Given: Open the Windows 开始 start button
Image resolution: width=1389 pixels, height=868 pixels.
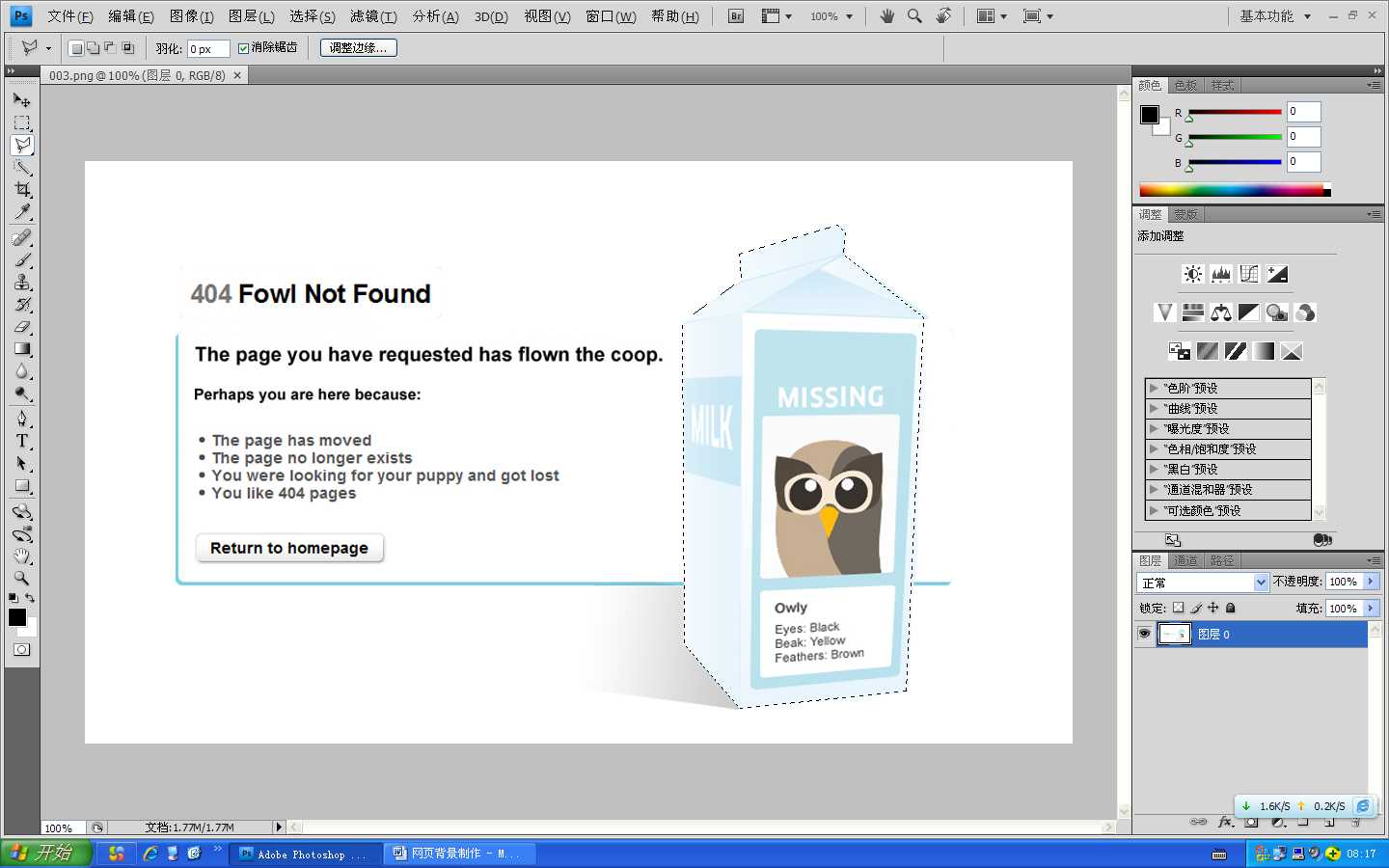Looking at the screenshot, I should tap(45, 853).
